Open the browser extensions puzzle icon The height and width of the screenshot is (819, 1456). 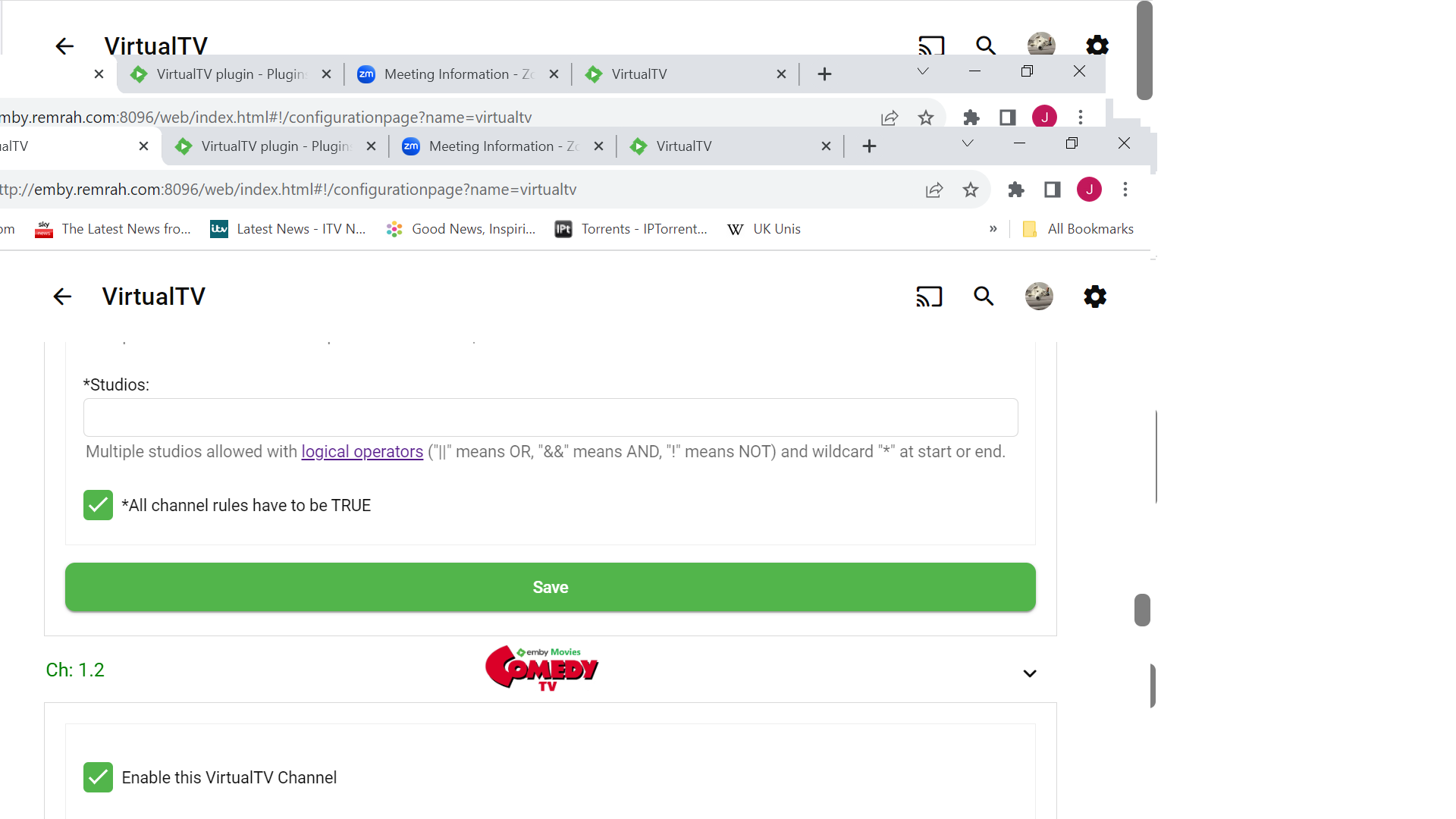tap(1016, 190)
